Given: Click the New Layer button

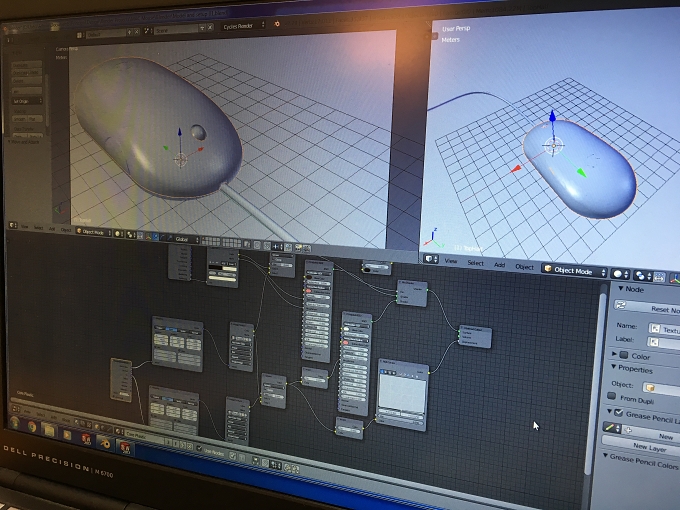Looking at the screenshot, I should (x=640, y=447).
